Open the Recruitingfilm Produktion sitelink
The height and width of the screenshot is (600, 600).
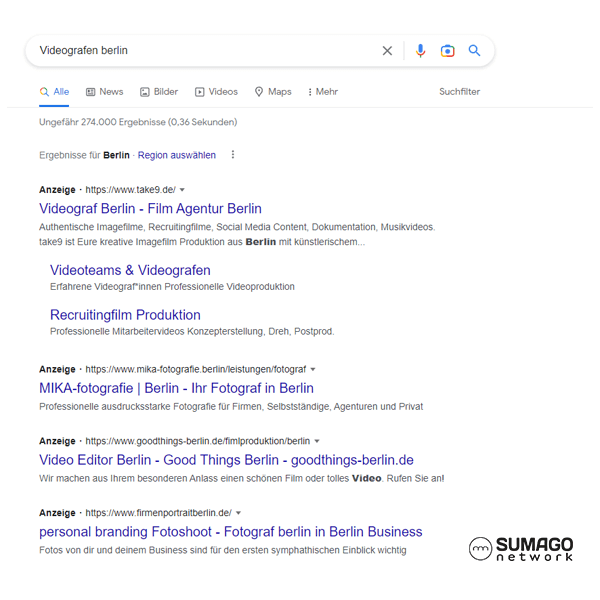coord(125,315)
